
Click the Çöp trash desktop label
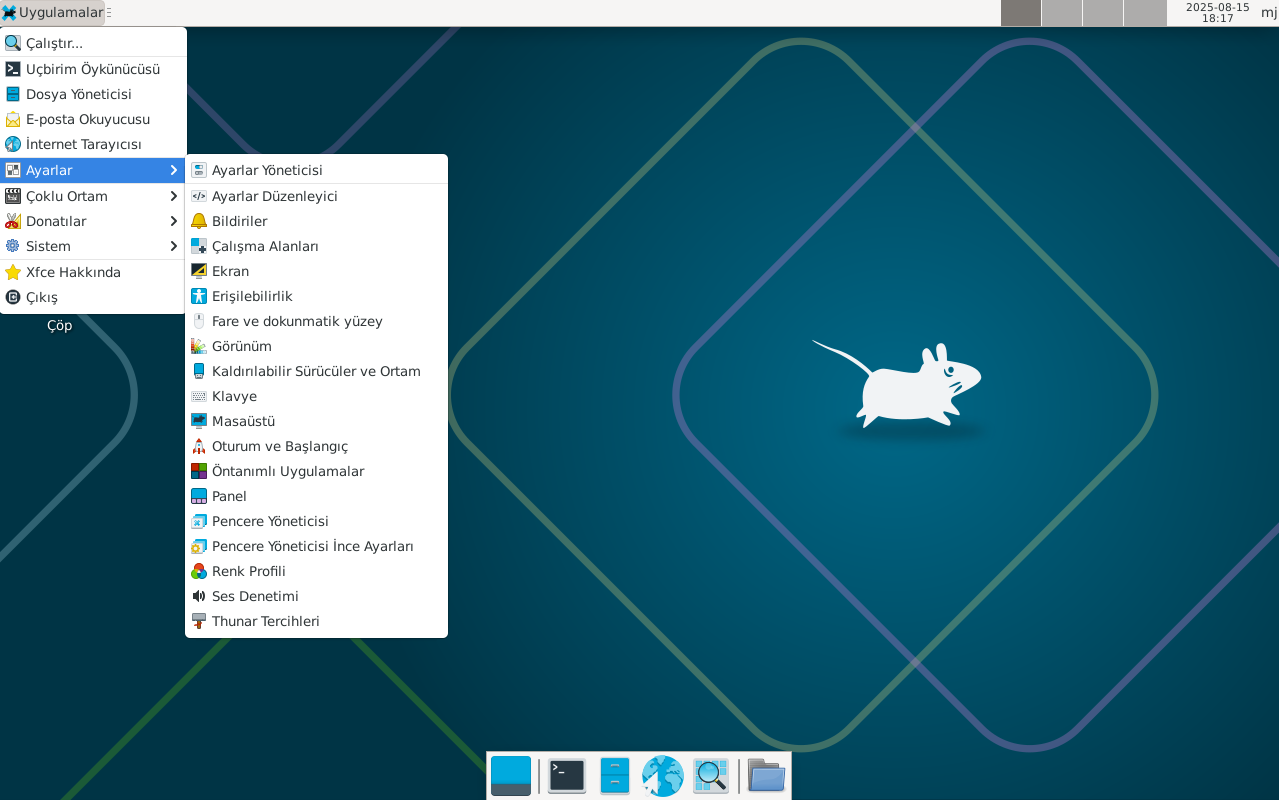click(59, 325)
